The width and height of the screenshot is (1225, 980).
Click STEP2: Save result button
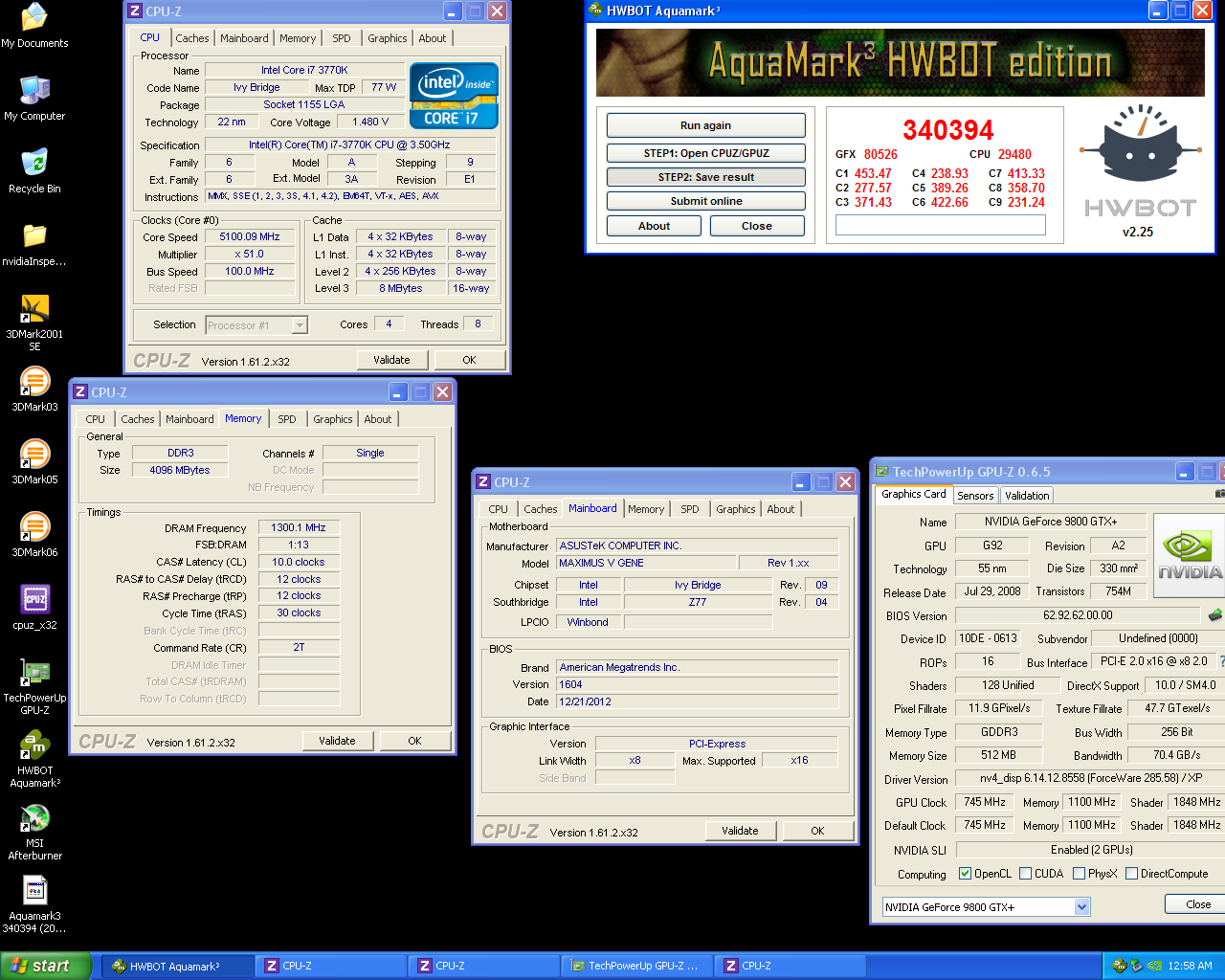coord(705,177)
